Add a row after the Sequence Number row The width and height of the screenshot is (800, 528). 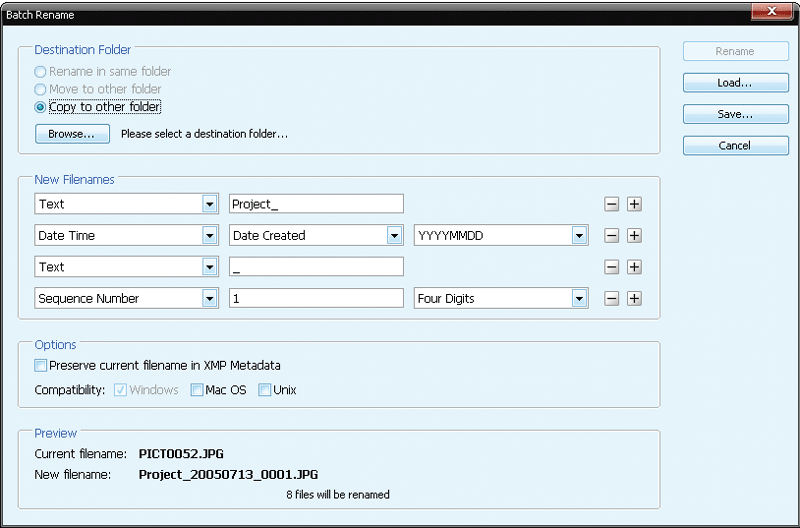pyautogui.click(x=633, y=299)
